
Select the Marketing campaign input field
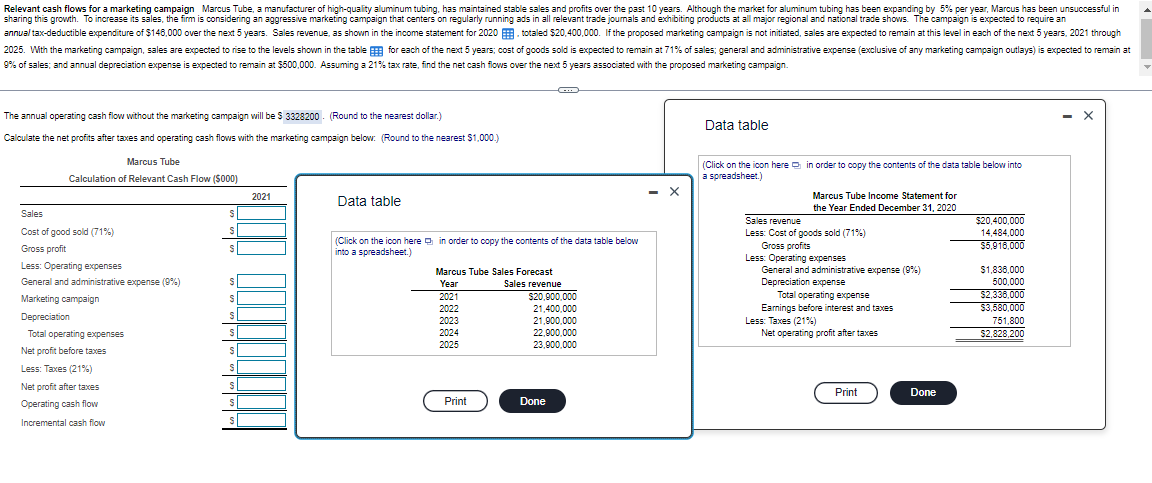point(261,298)
